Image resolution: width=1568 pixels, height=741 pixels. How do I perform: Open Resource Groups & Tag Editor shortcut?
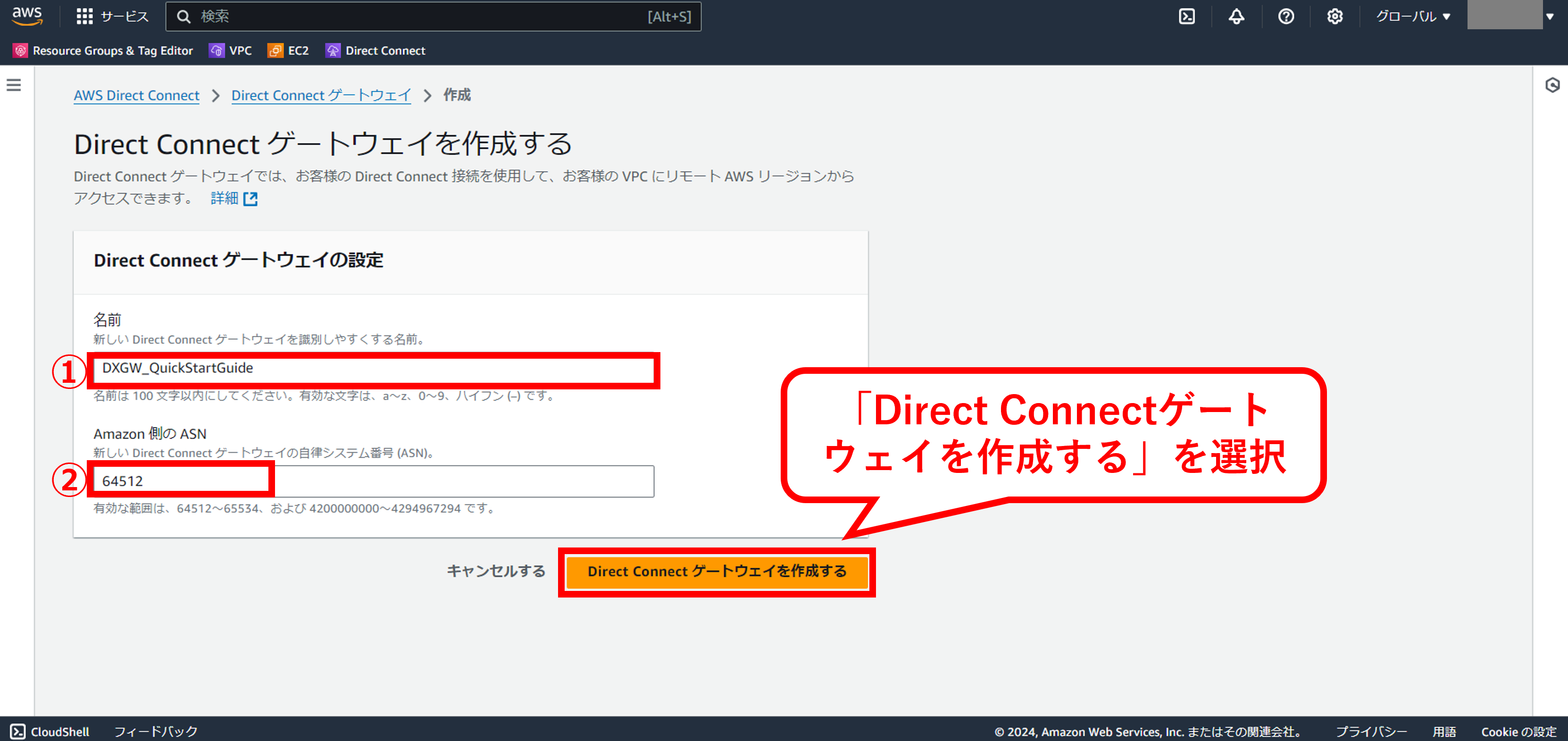[x=103, y=51]
